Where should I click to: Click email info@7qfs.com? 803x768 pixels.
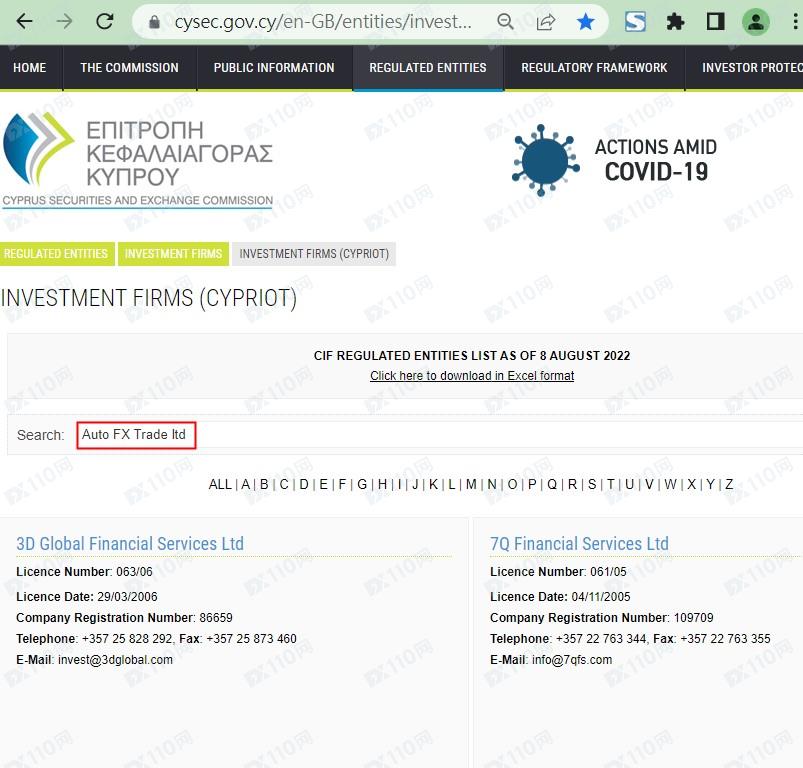tap(572, 660)
